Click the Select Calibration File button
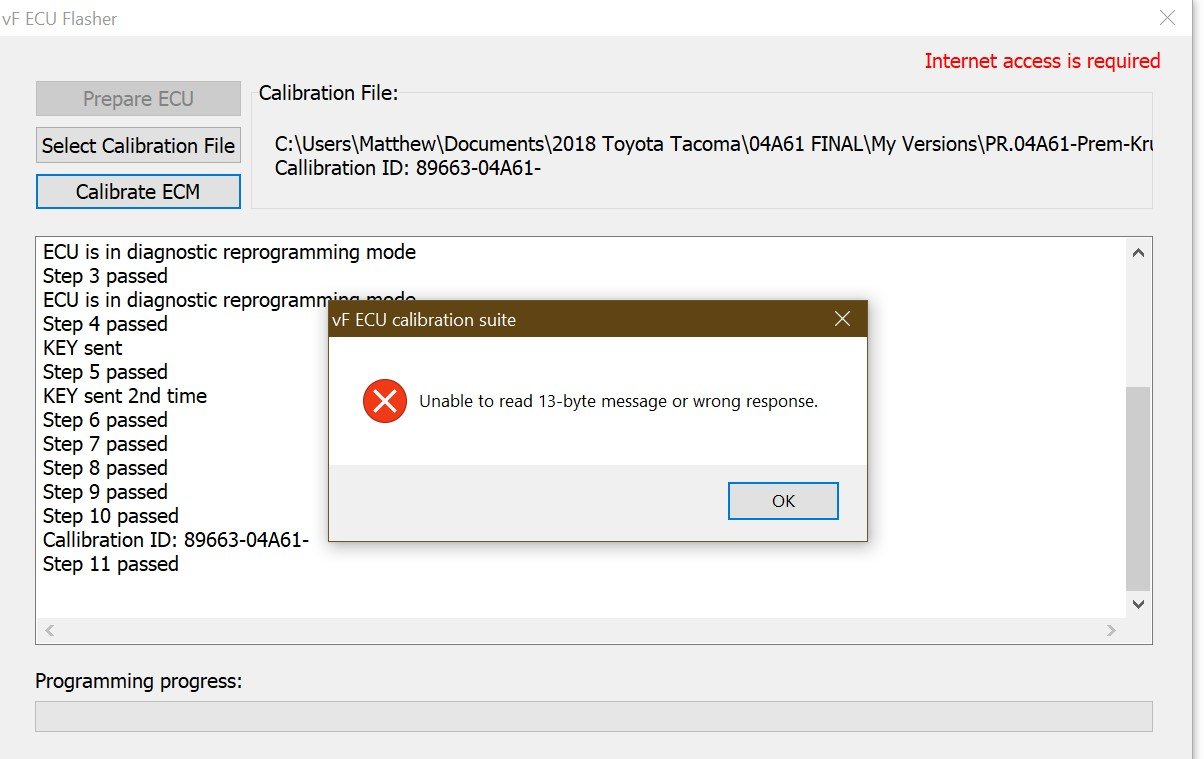 [x=138, y=145]
